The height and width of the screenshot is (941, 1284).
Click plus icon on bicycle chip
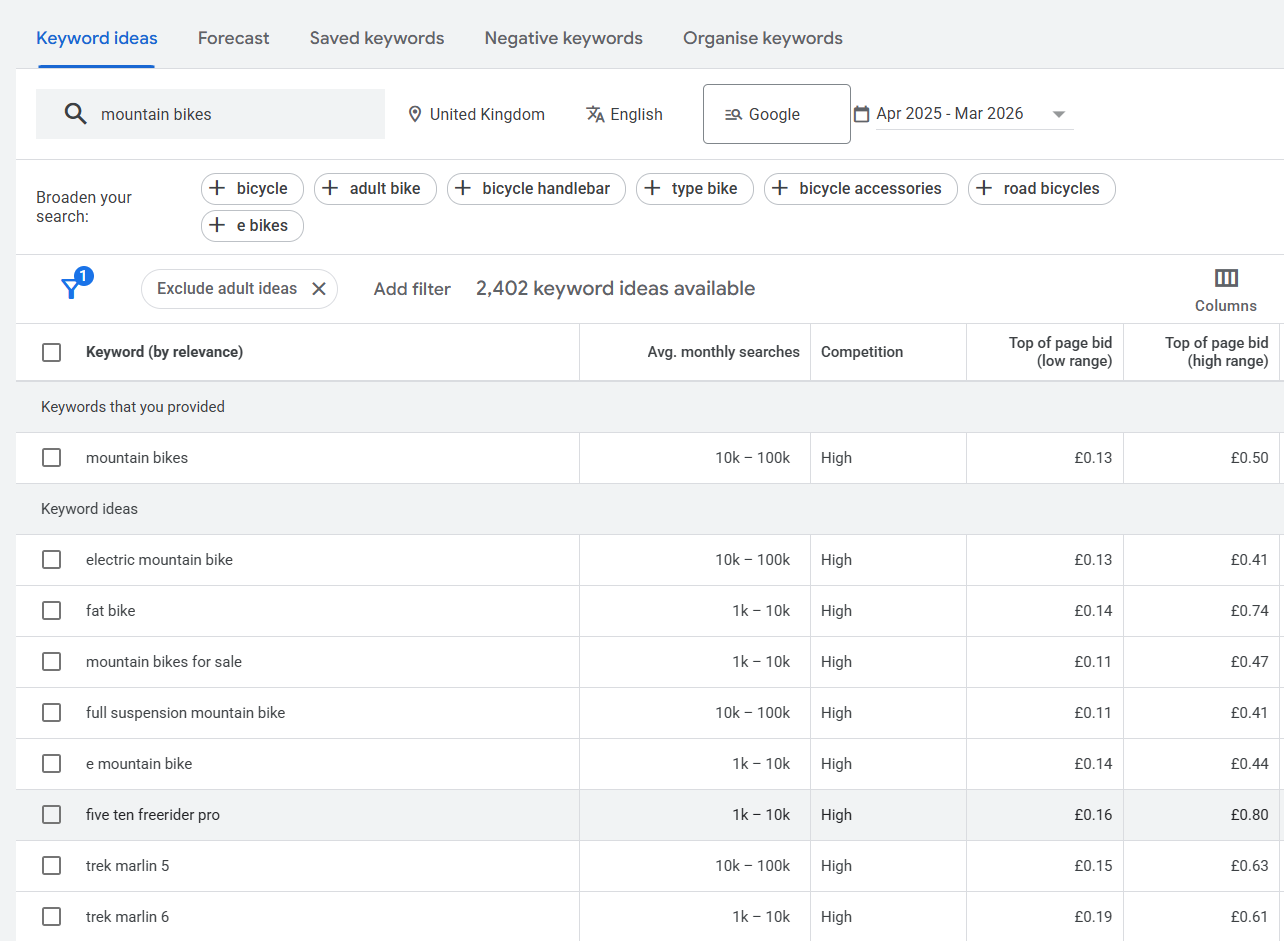(x=217, y=189)
